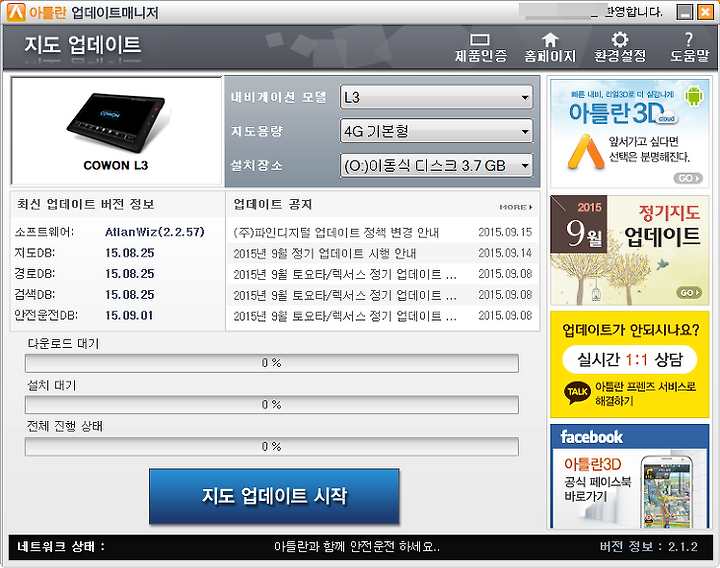Click the Atlan orange logo in title bar

pyautogui.click(x=16, y=12)
